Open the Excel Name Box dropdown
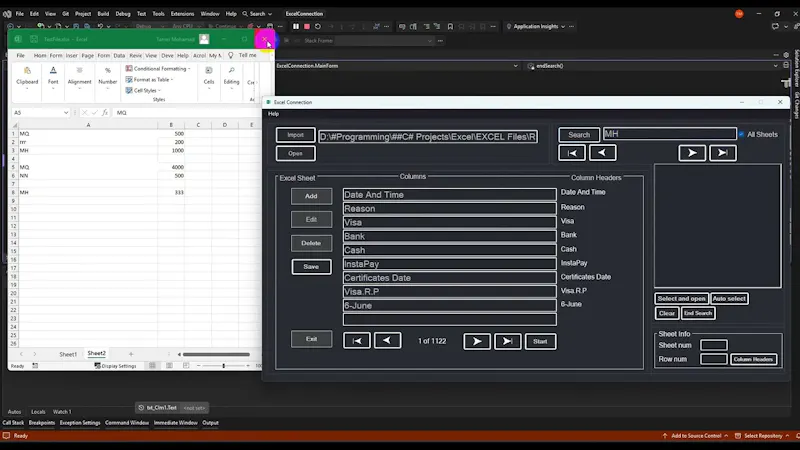 66,113
